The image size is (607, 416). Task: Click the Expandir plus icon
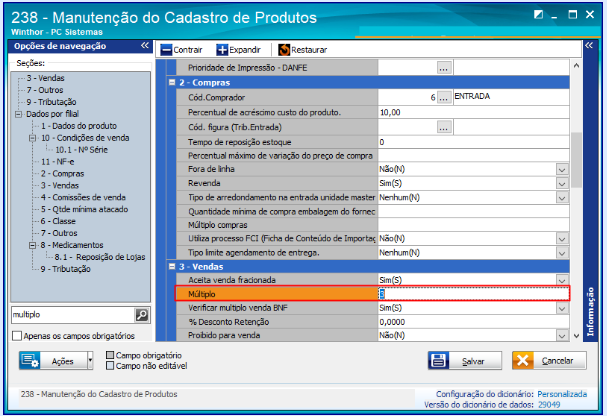tap(222, 50)
